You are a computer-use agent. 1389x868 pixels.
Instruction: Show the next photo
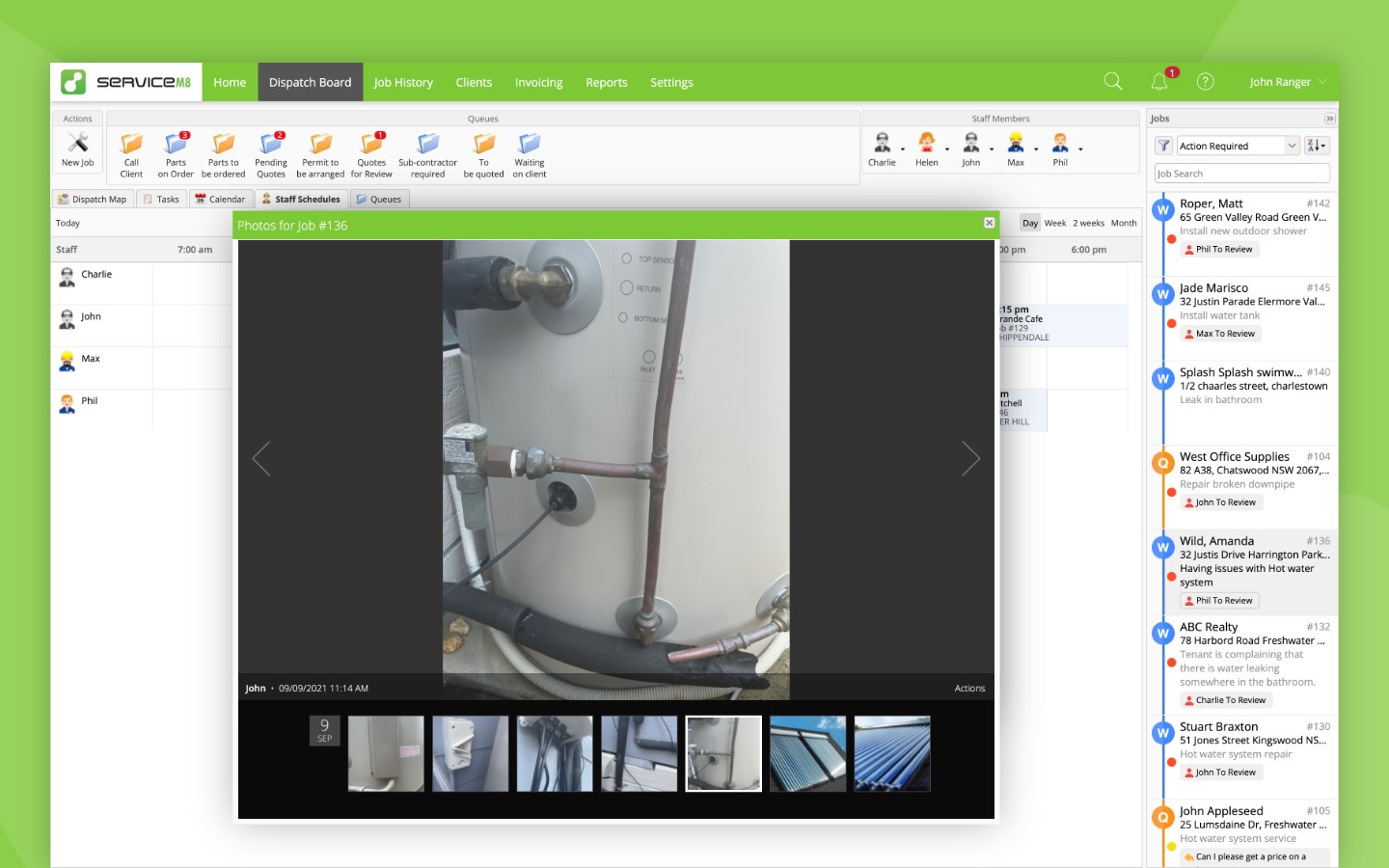tap(970, 458)
